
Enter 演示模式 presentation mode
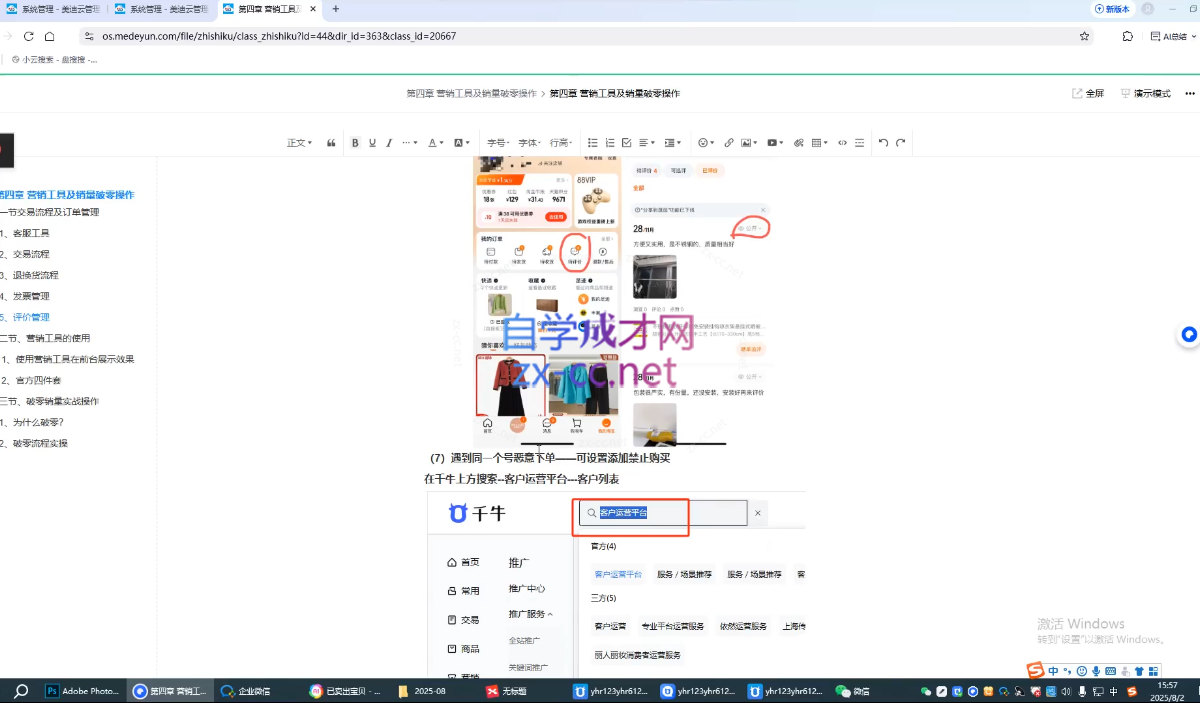pyautogui.click(x=1146, y=93)
